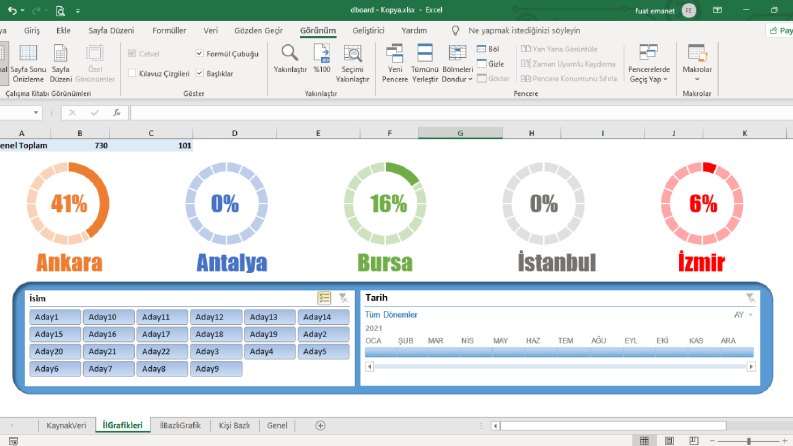The width and height of the screenshot is (793, 446).
Task: Click the Ankara 41% donut chart
Action: pyautogui.click(x=68, y=203)
